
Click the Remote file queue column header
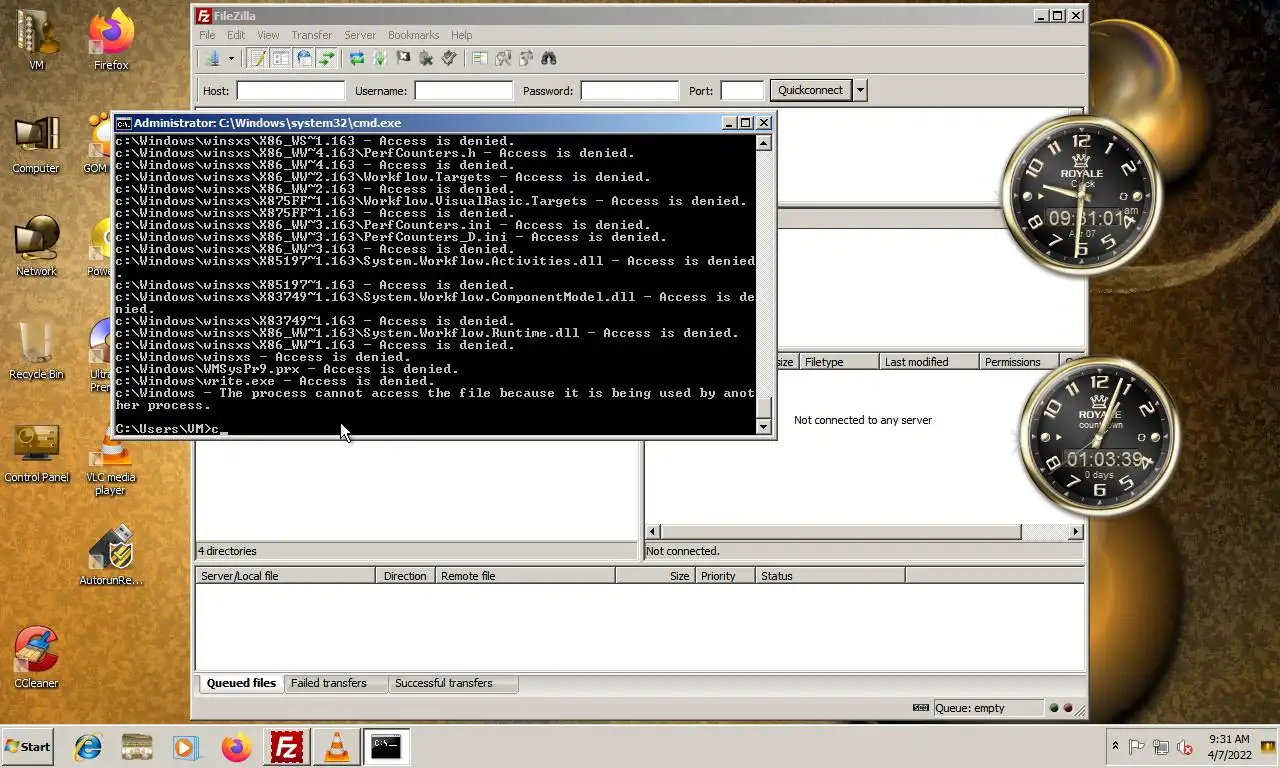(x=525, y=576)
